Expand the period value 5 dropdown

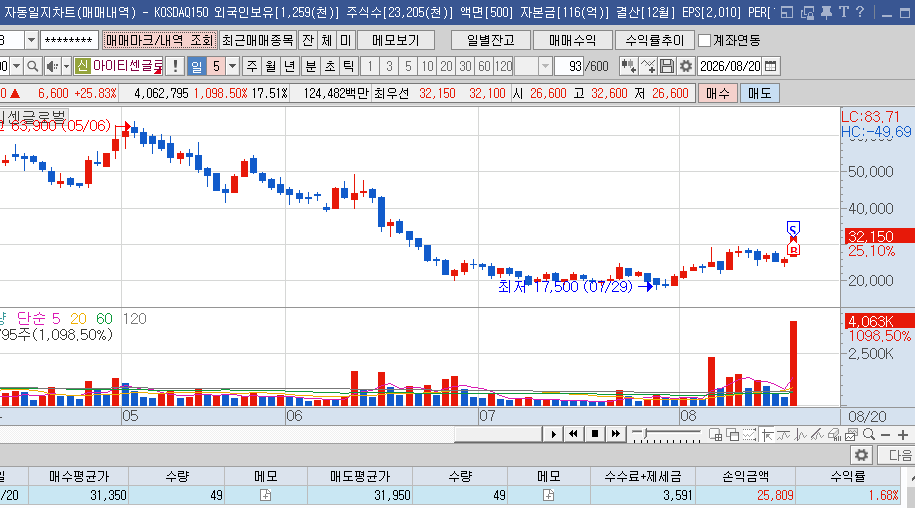[232, 66]
